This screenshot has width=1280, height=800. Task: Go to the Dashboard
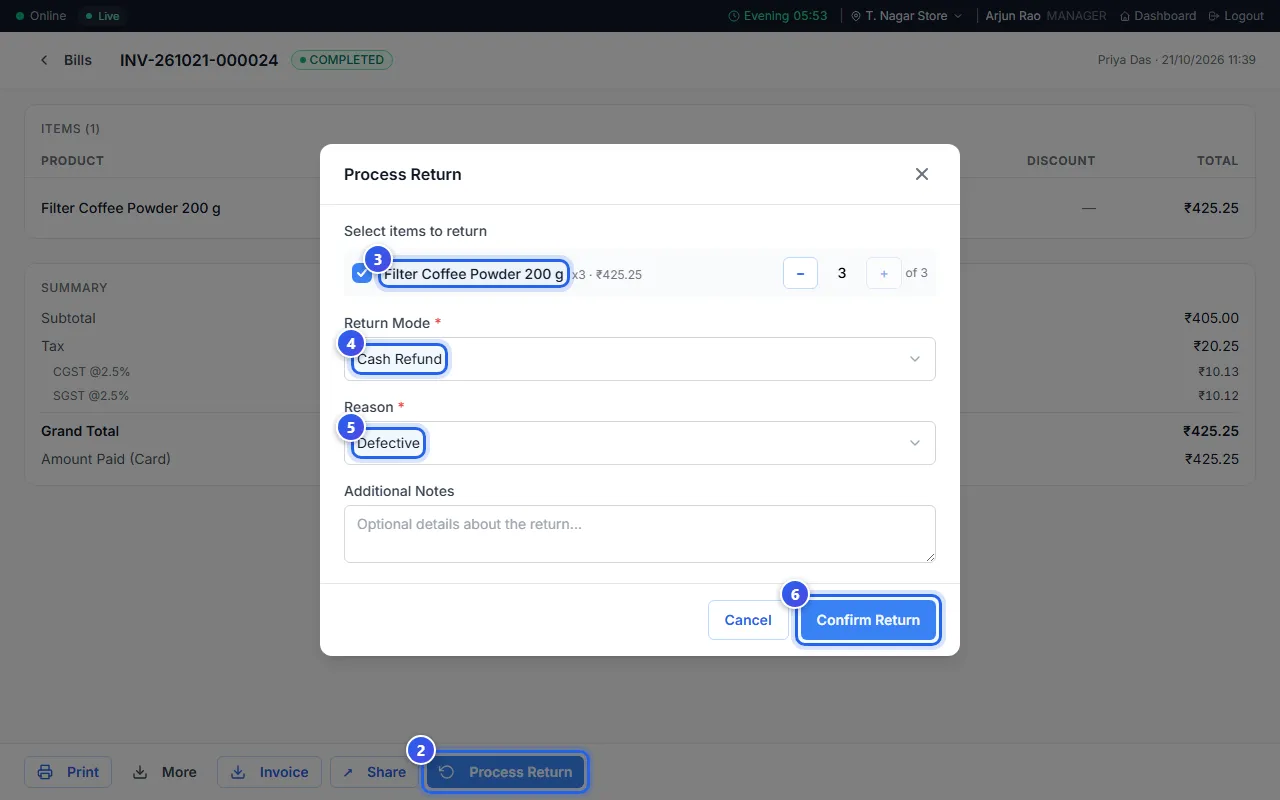pos(1158,16)
